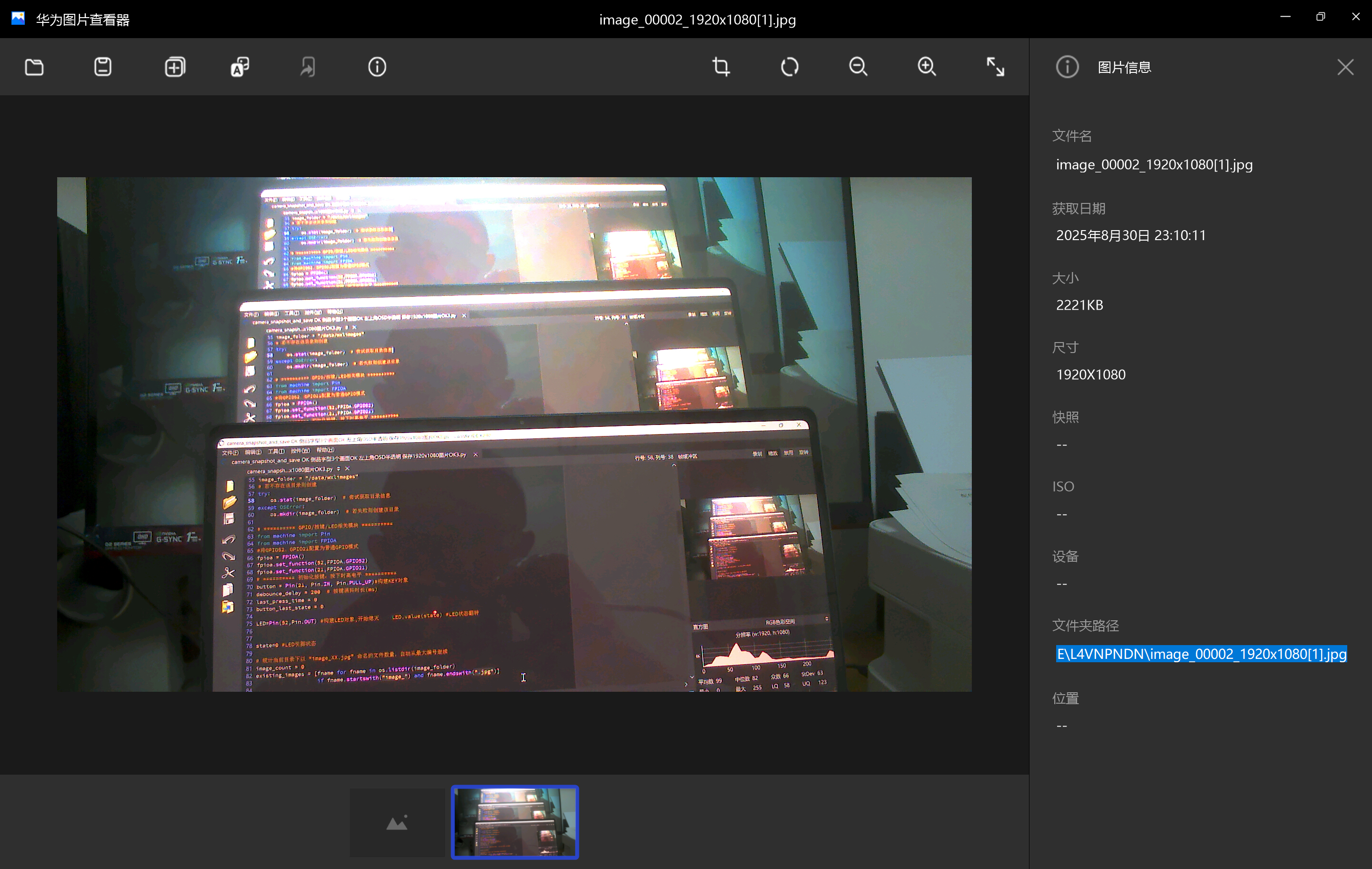Click the 大小 label
The image size is (1372, 869).
[1065, 277]
